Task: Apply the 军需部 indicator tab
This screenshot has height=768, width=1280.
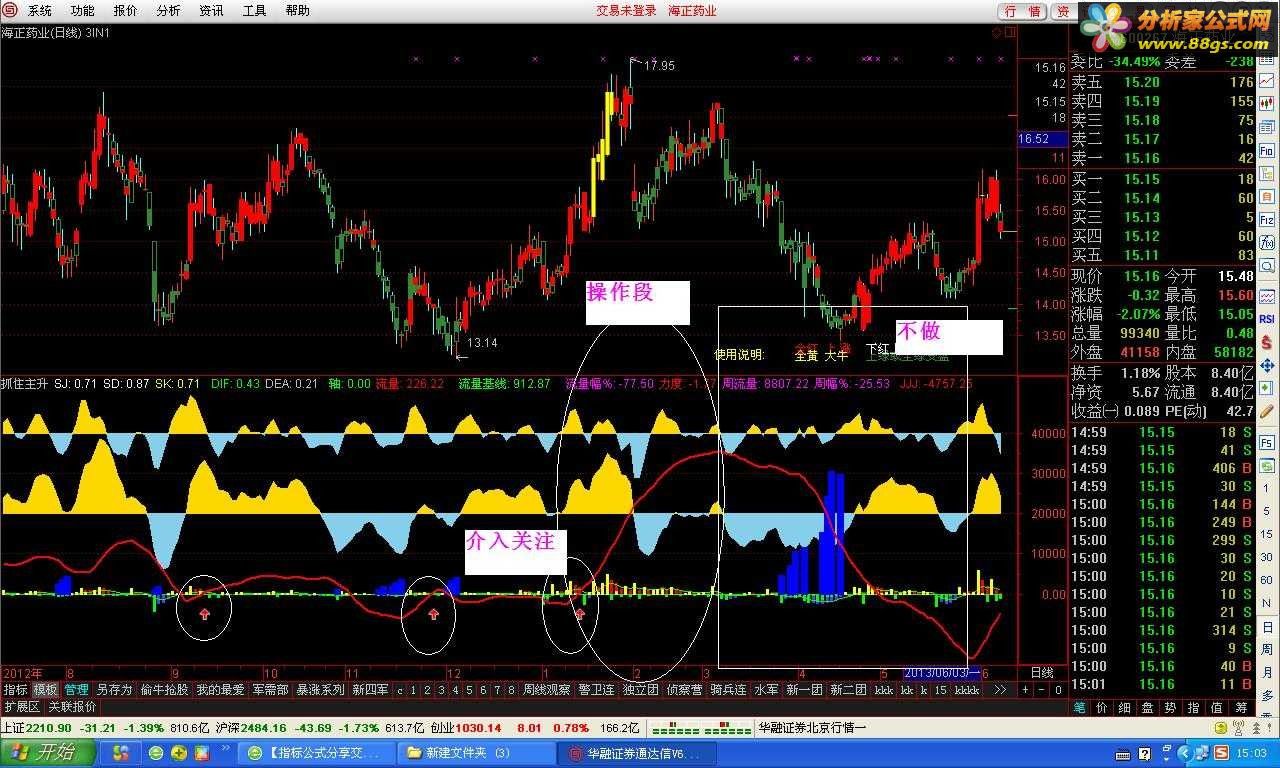Action: [270, 690]
